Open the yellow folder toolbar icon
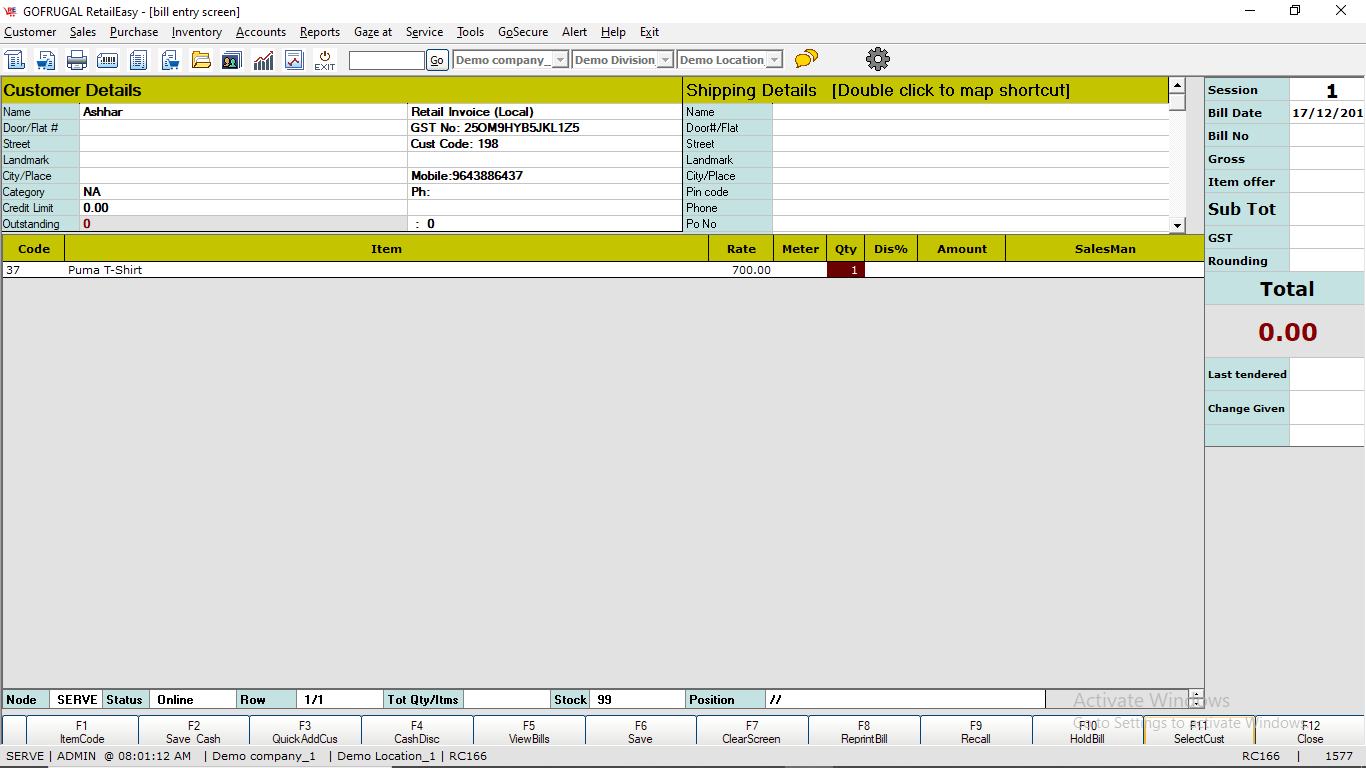The image size is (1366, 768). coord(201,60)
